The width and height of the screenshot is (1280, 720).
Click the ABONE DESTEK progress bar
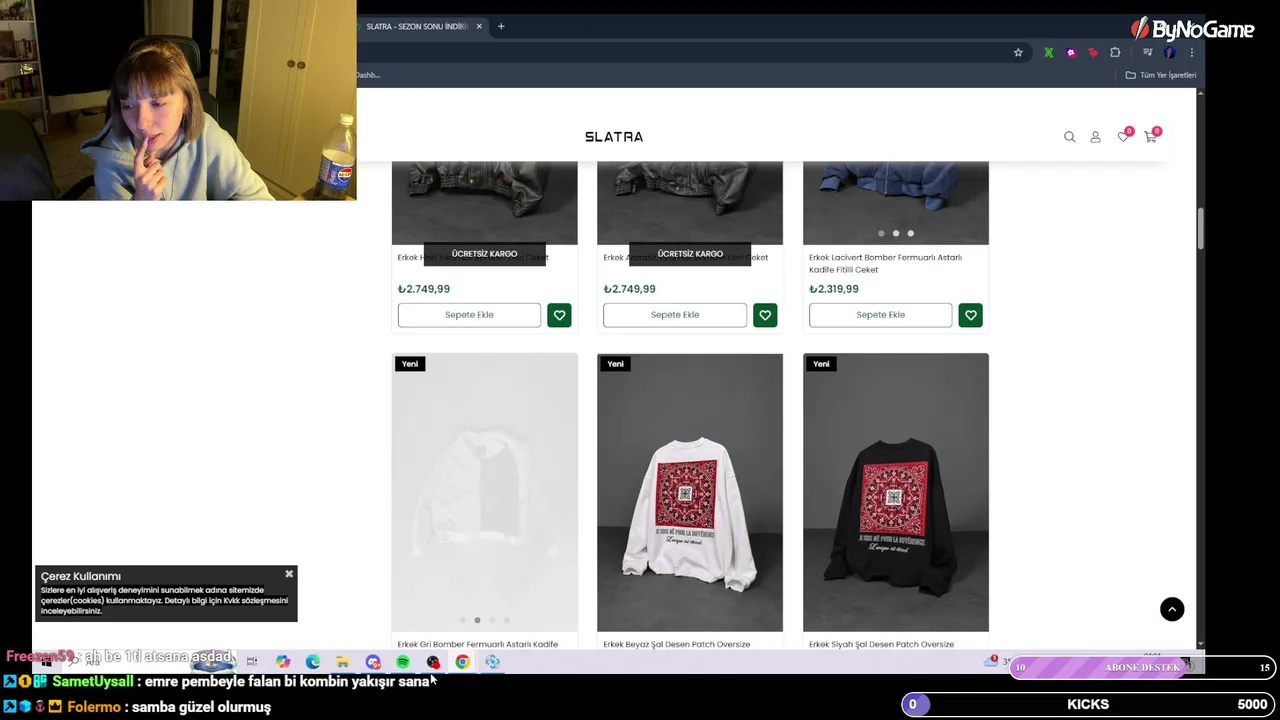[1143, 667]
